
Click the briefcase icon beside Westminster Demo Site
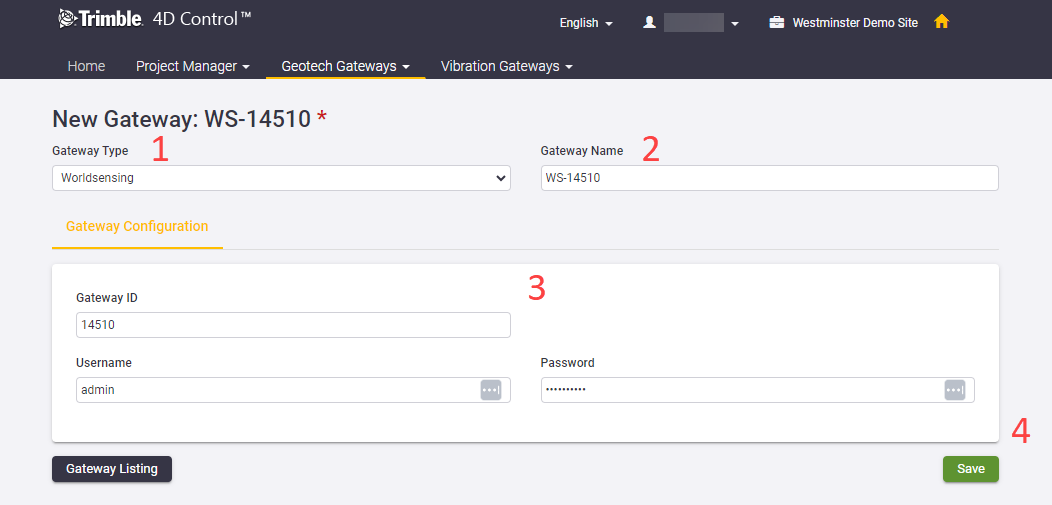776,23
